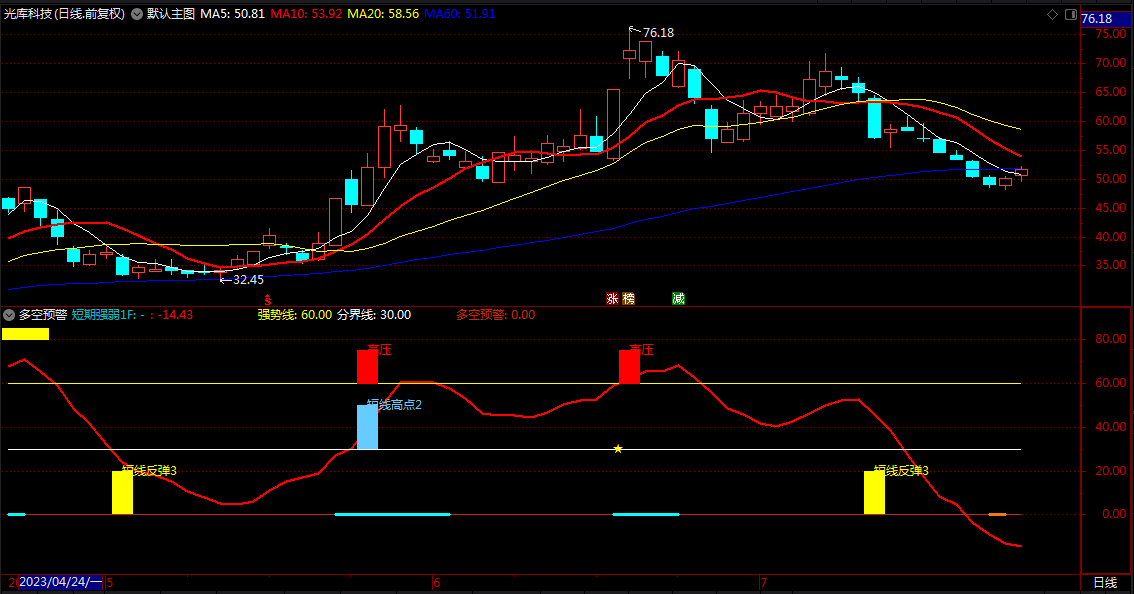
Task: Toggle the side panel icon beside diamond
Action: click(x=1071, y=14)
